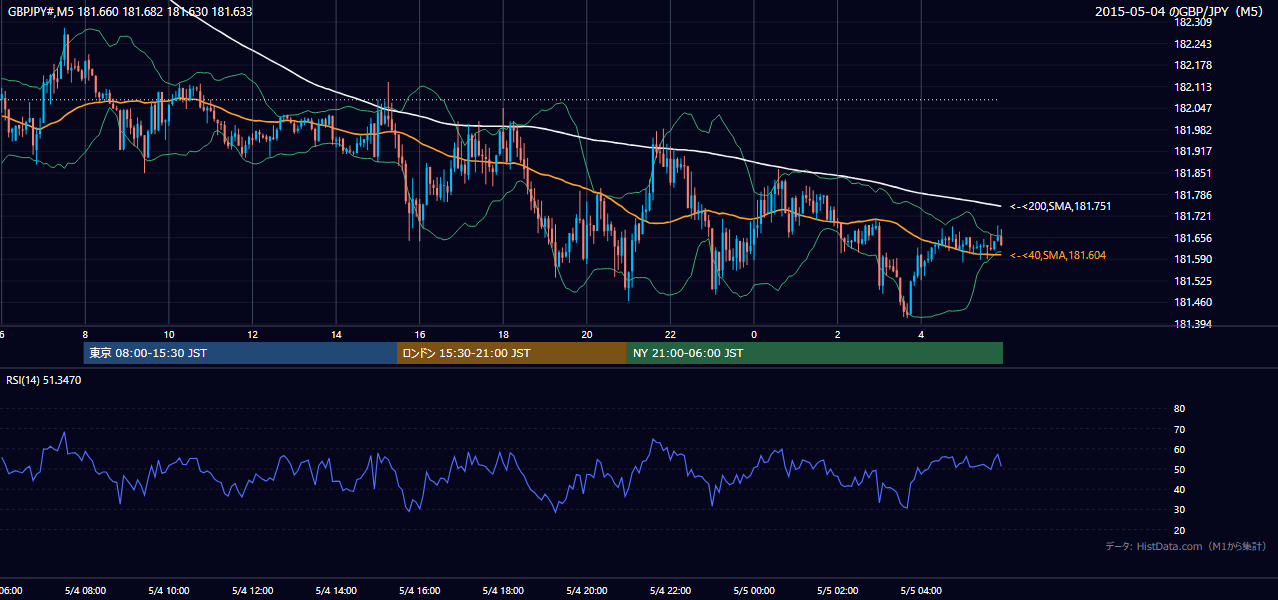Click the 5/4 22:00 time axis label
The width and height of the screenshot is (1278, 600).
670,591
